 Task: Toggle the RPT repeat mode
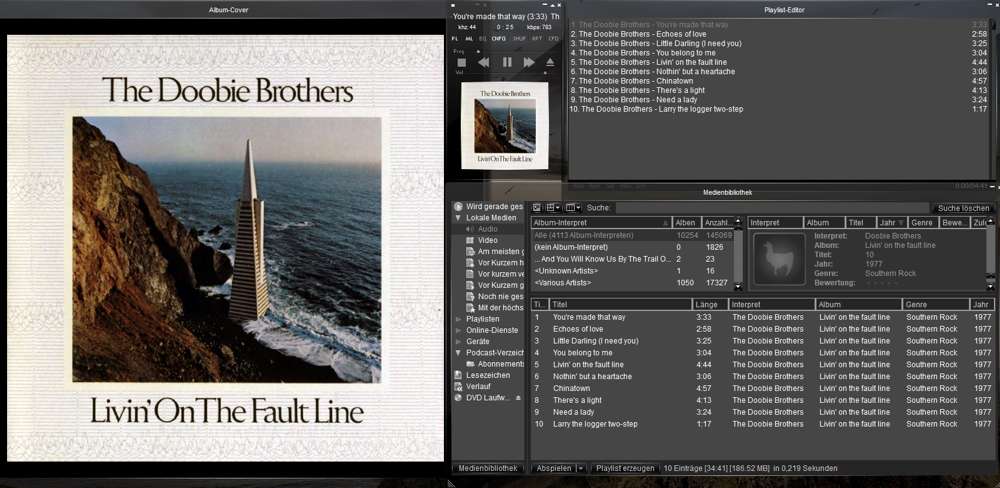click(535, 38)
